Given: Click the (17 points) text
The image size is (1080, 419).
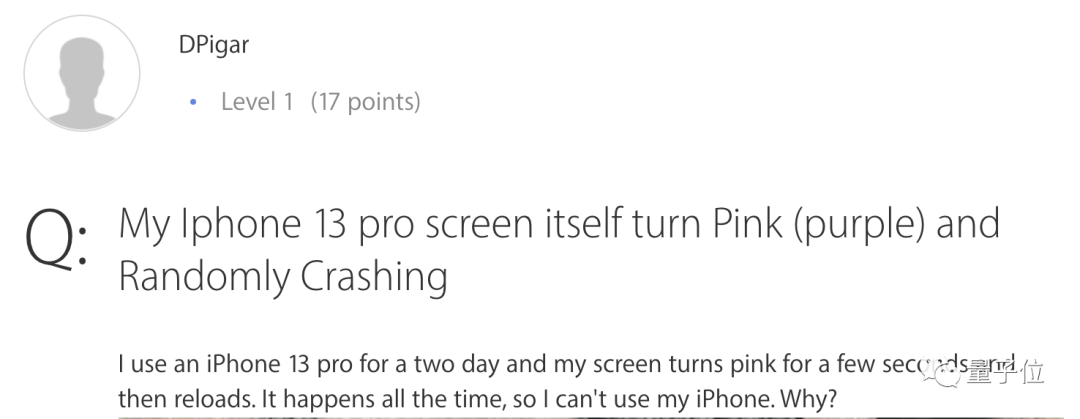Looking at the screenshot, I should pos(366,102).
